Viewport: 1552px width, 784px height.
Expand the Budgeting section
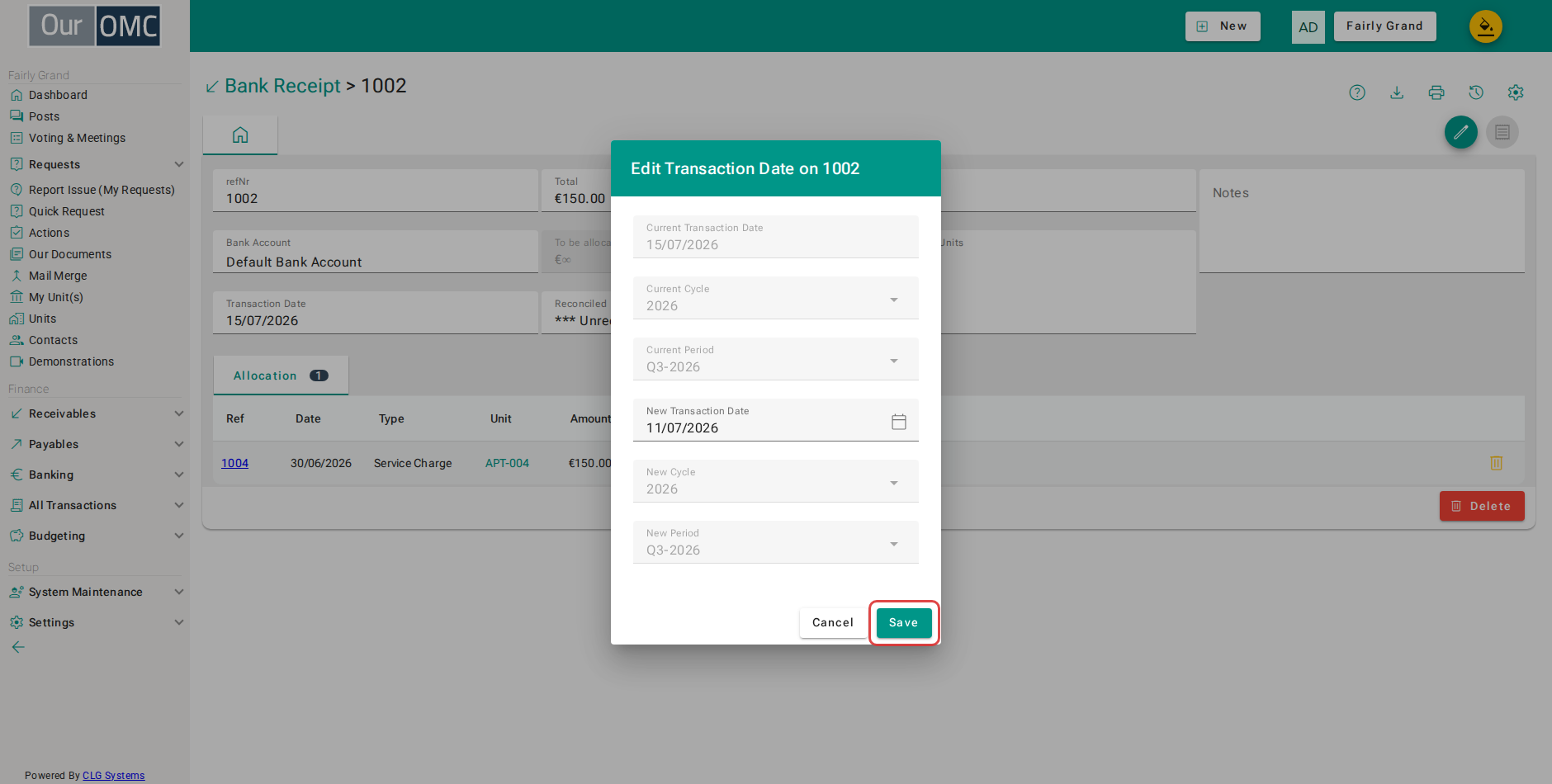point(95,536)
